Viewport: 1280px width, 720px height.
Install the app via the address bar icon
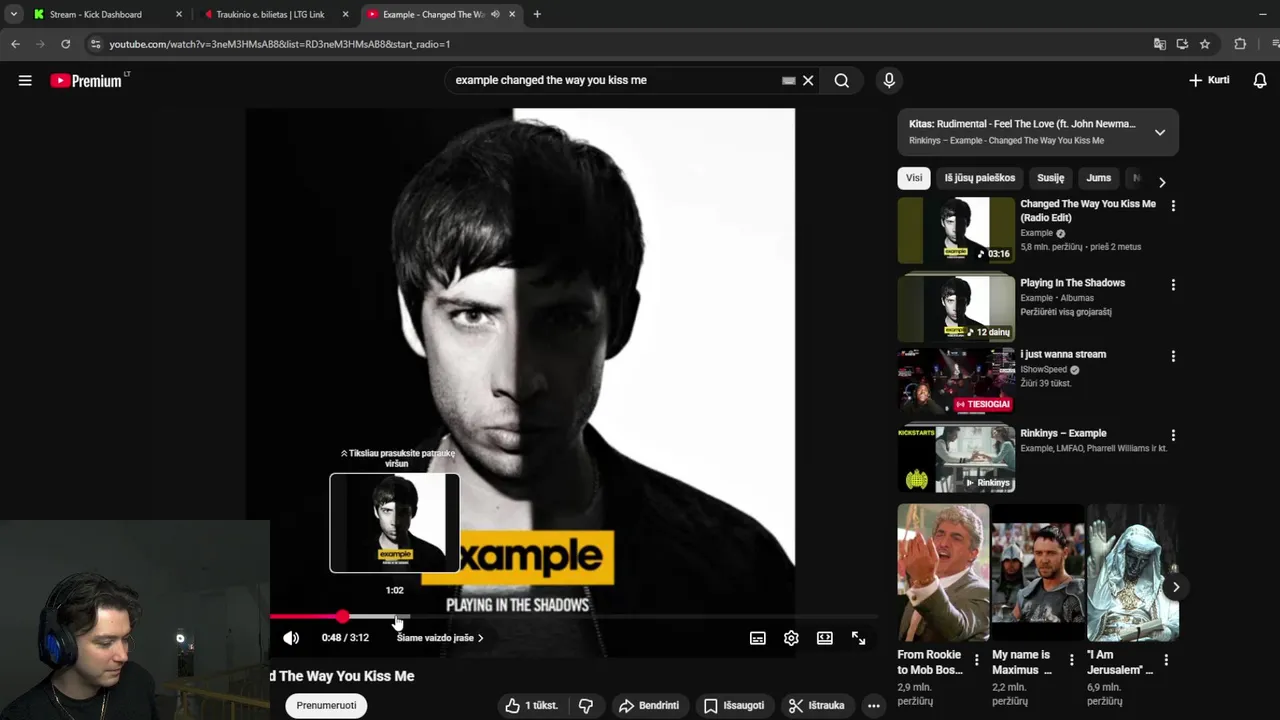coord(1182,44)
